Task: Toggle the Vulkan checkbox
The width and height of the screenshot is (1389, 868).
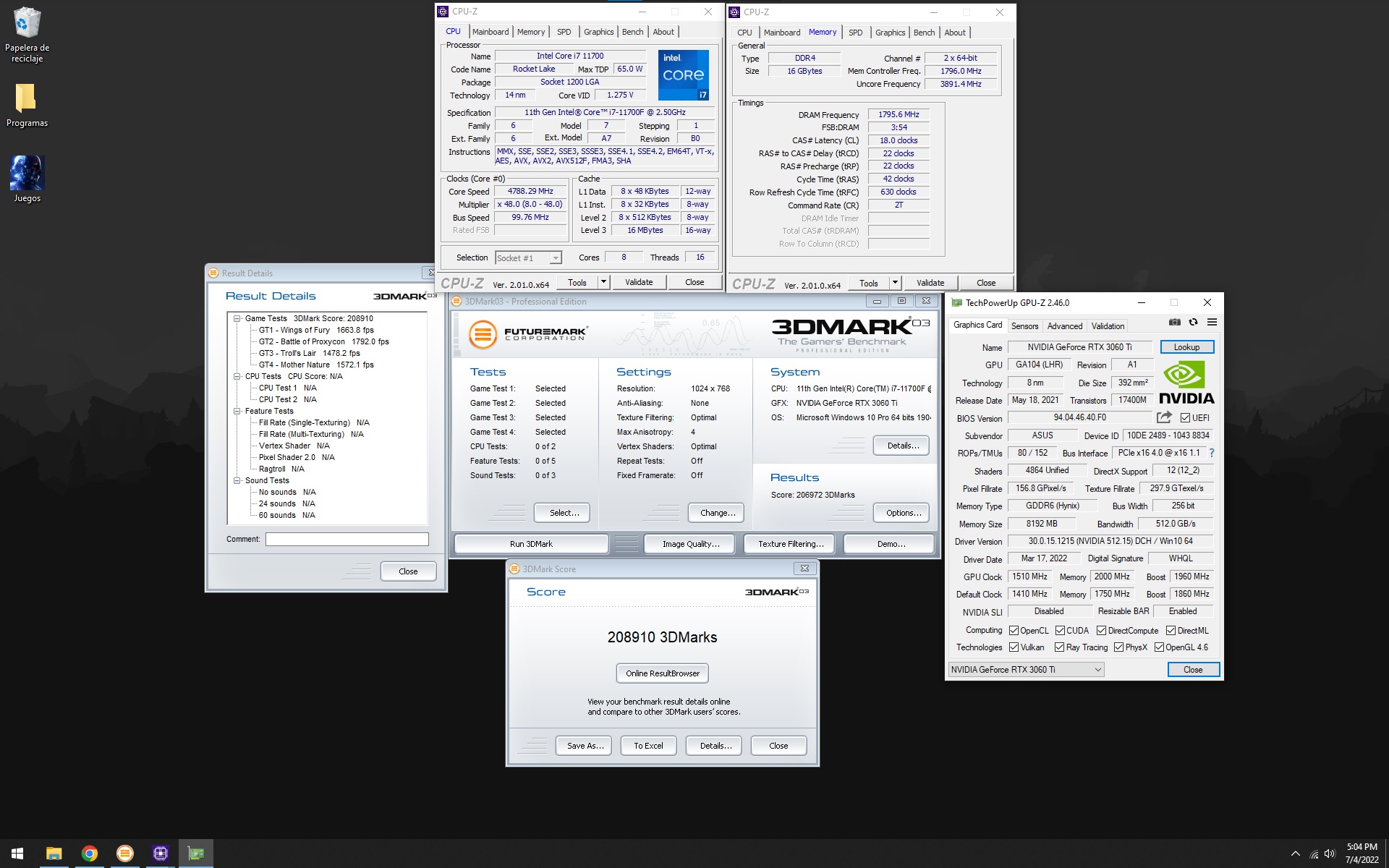Action: pyautogui.click(x=1014, y=647)
